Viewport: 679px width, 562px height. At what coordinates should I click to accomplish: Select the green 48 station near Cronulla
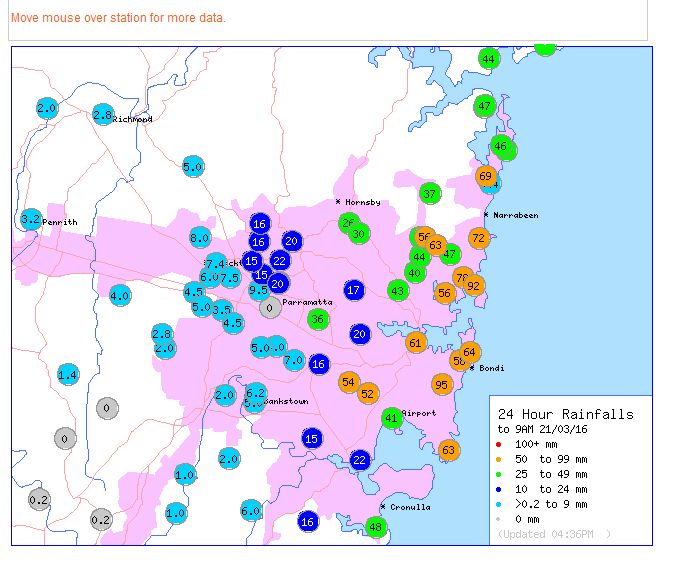(376, 527)
